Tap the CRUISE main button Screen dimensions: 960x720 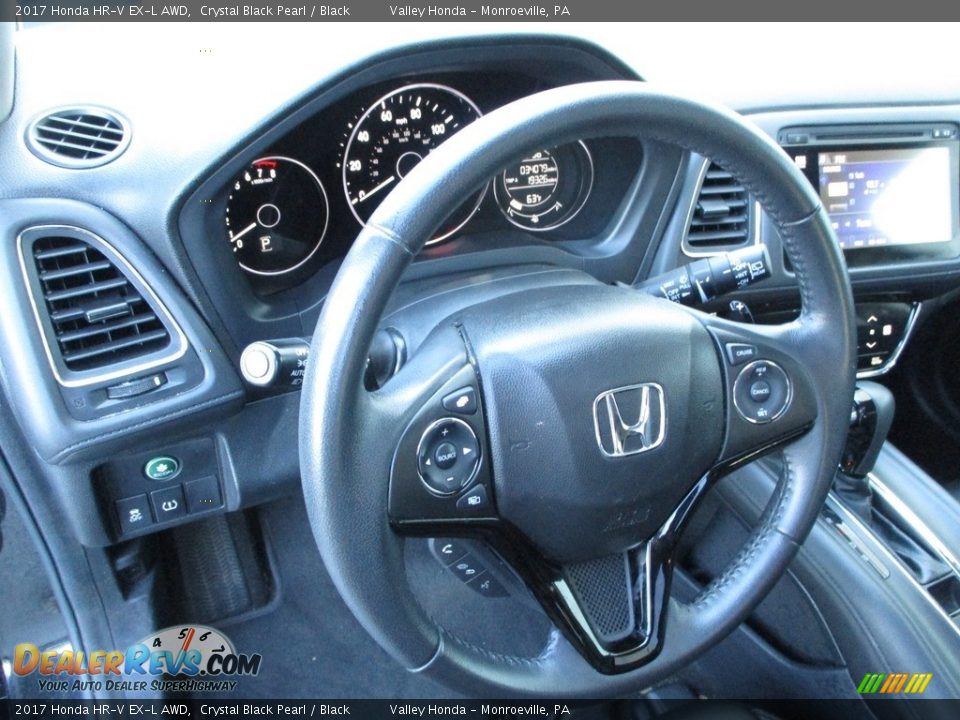pos(743,353)
